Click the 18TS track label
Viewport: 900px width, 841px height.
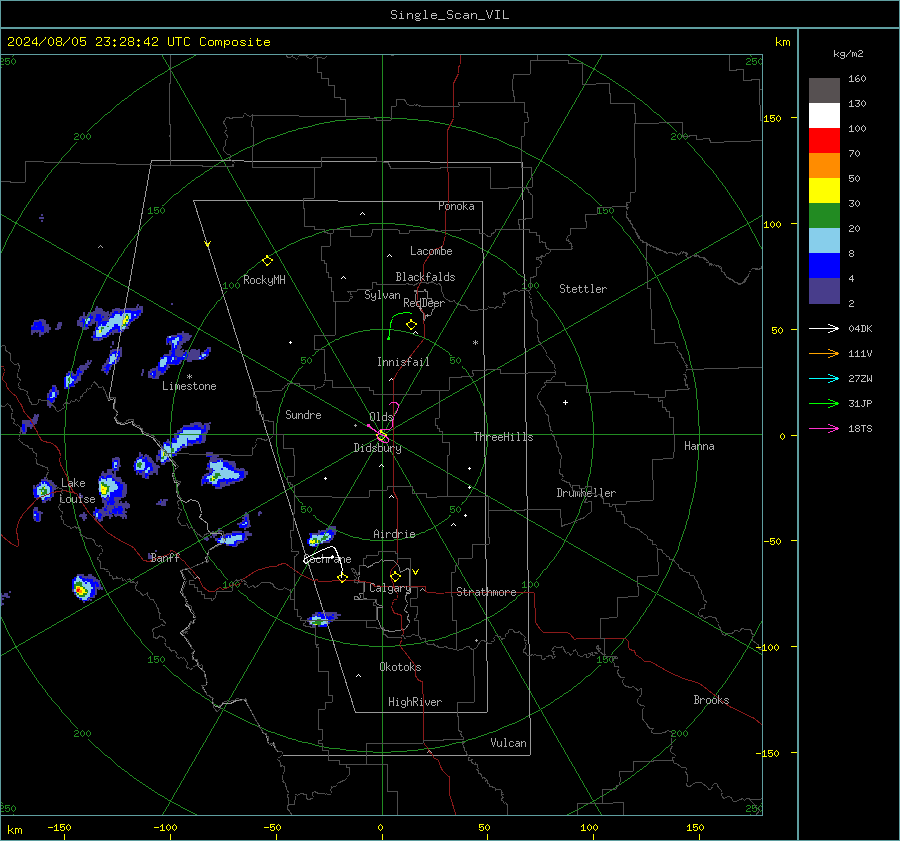860,428
